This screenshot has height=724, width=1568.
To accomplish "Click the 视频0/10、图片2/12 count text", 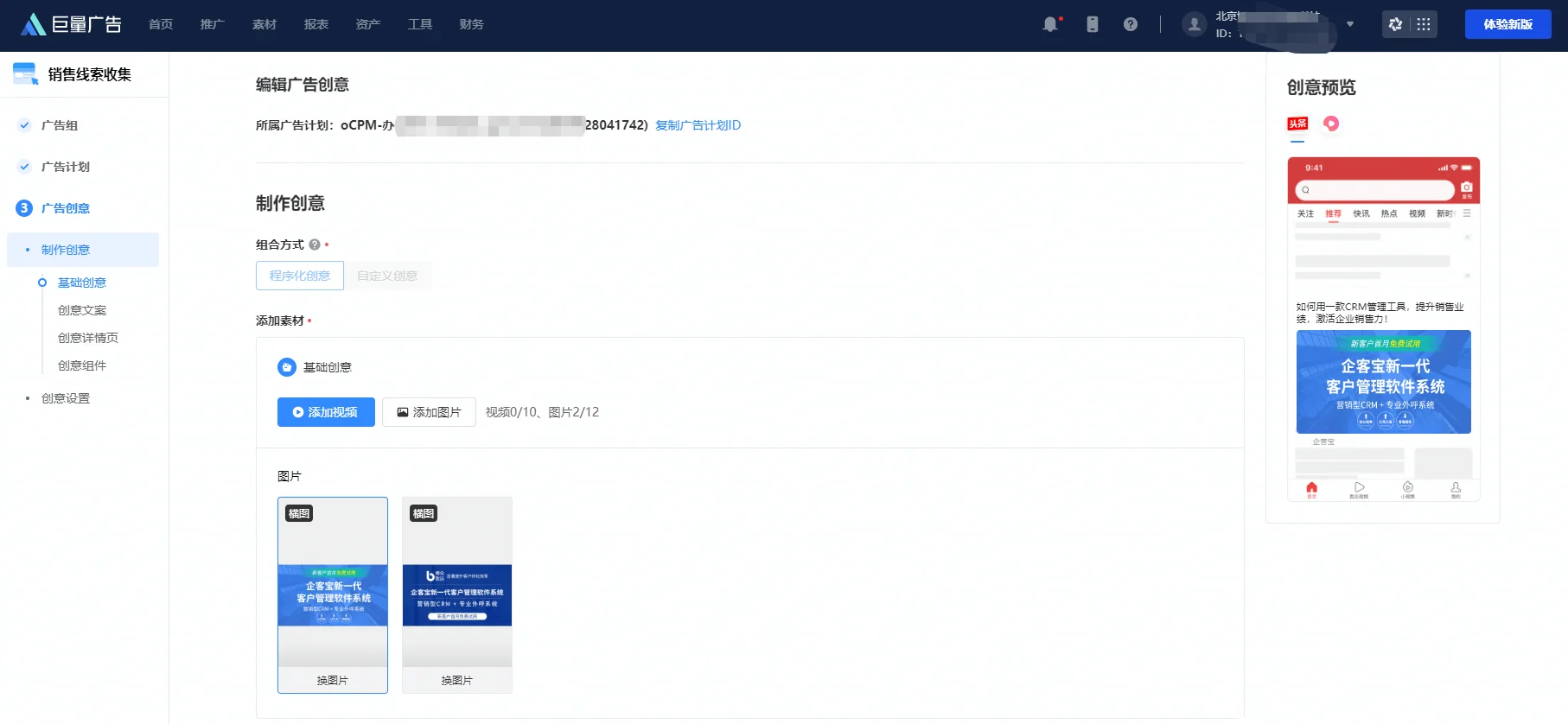I will 542,412.
